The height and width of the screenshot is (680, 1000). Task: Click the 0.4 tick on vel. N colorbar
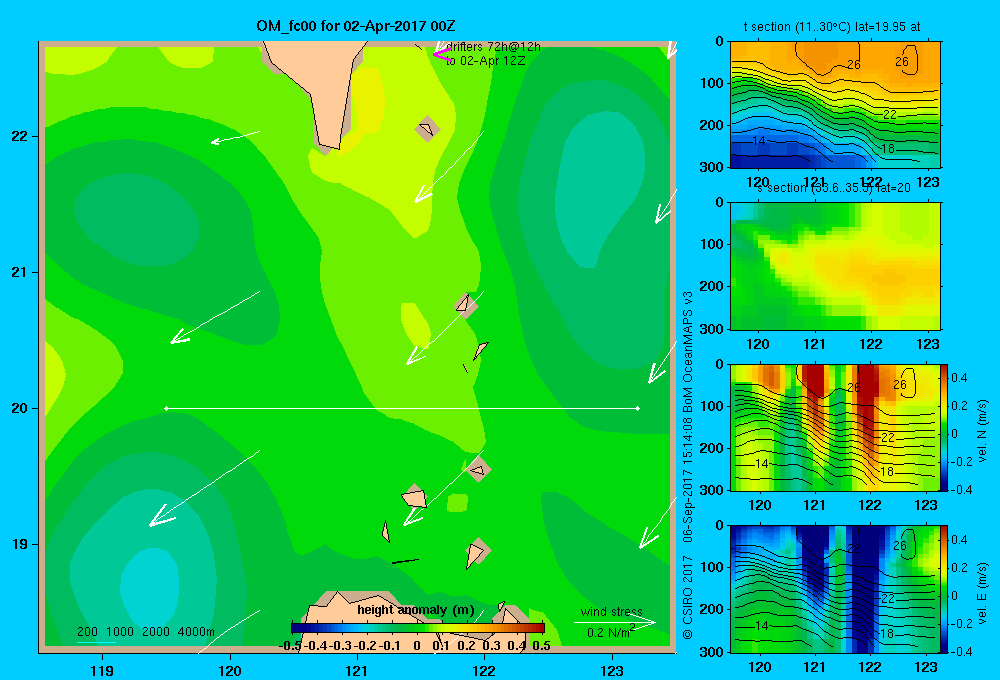[959, 378]
